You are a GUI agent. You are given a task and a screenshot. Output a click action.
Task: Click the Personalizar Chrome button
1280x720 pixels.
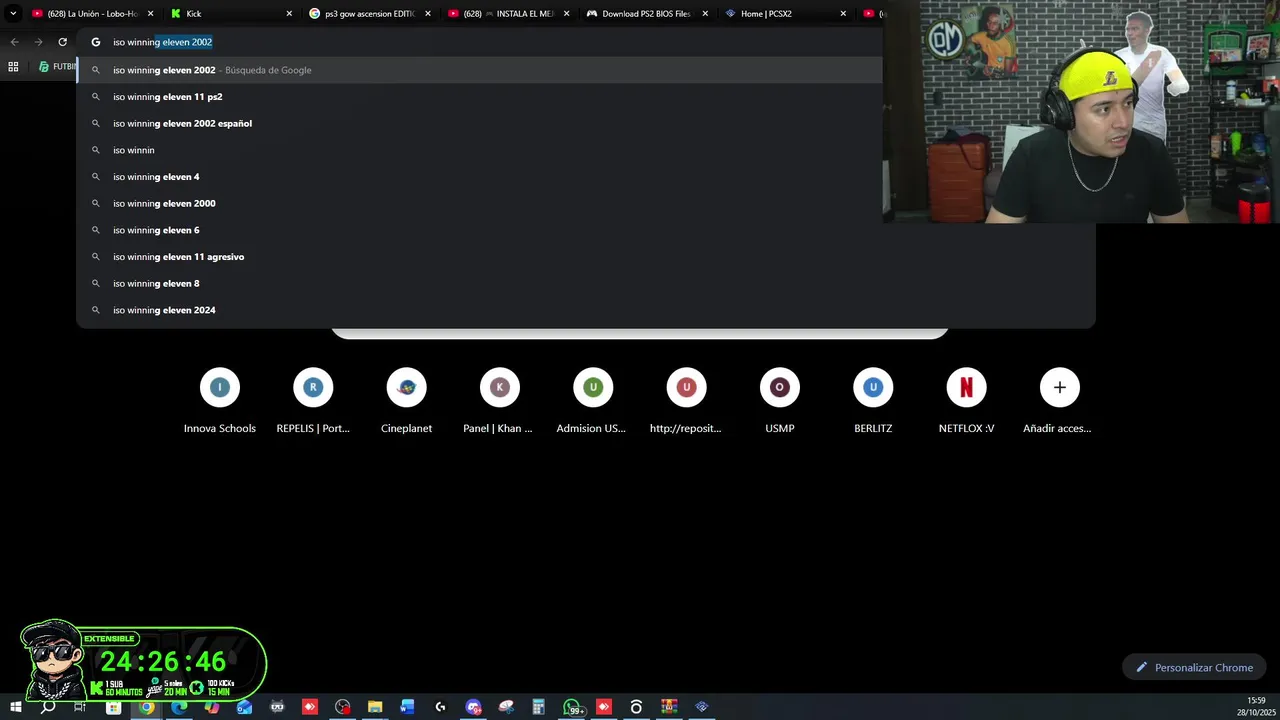(x=1194, y=667)
